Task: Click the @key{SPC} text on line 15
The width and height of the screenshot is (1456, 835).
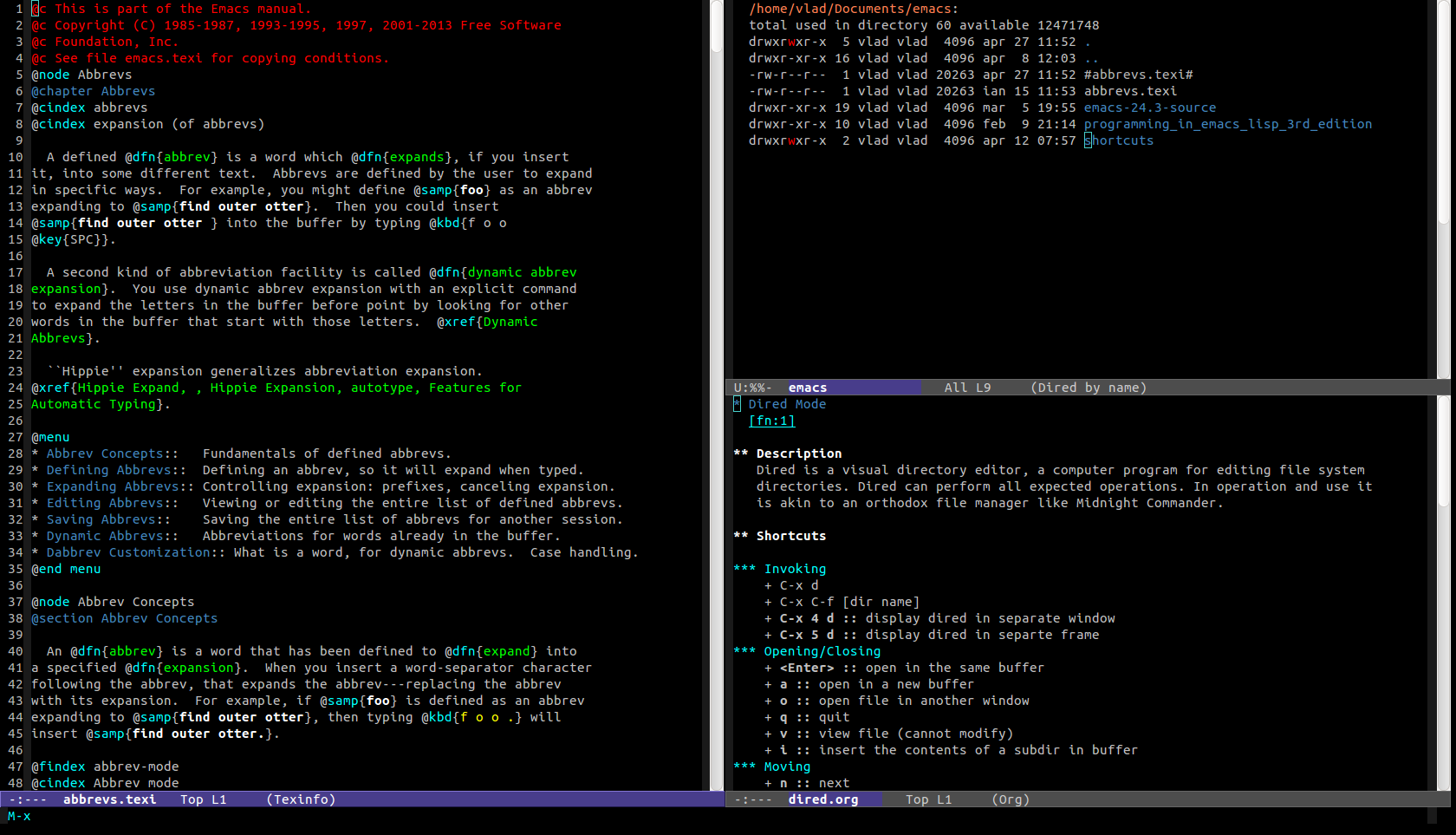Action: tap(70, 239)
